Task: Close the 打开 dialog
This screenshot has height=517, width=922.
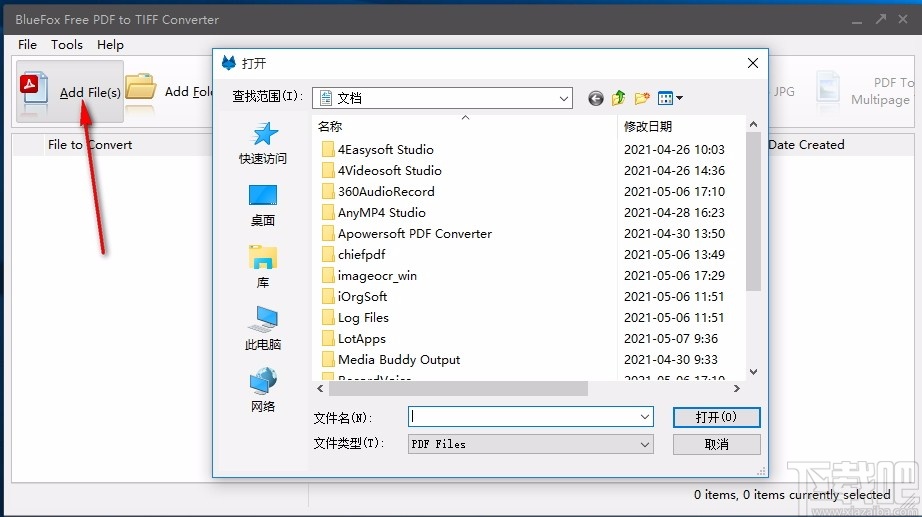Action: (753, 63)
